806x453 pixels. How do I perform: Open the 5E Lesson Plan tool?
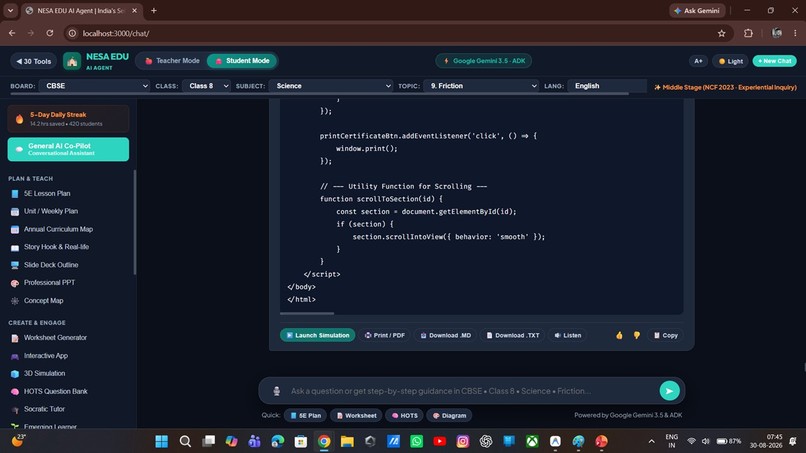46,193
